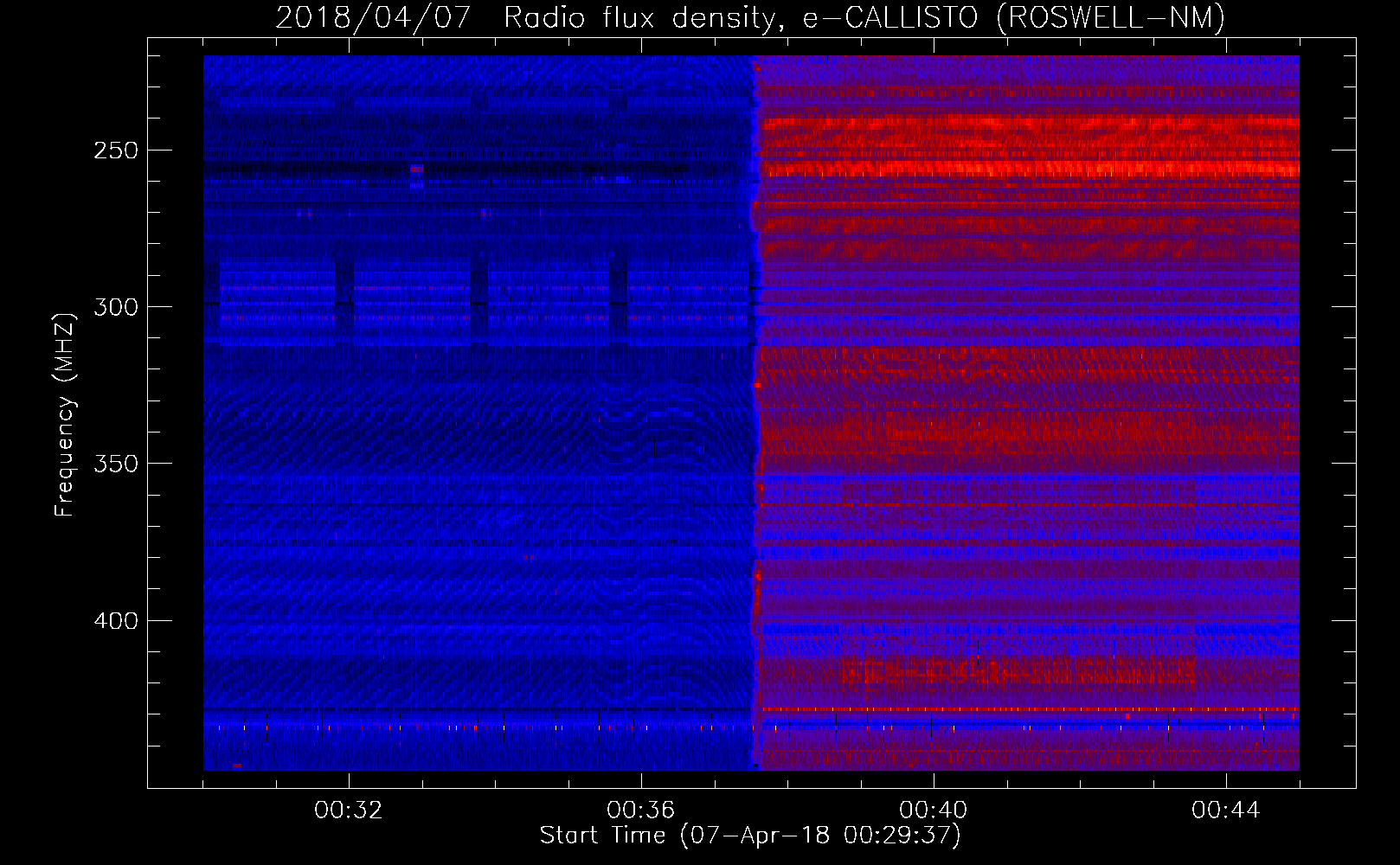The height and width of the screenshot is (865, 1400).
Task: Click the '00:32' time axis label
Action: [349, 811]
